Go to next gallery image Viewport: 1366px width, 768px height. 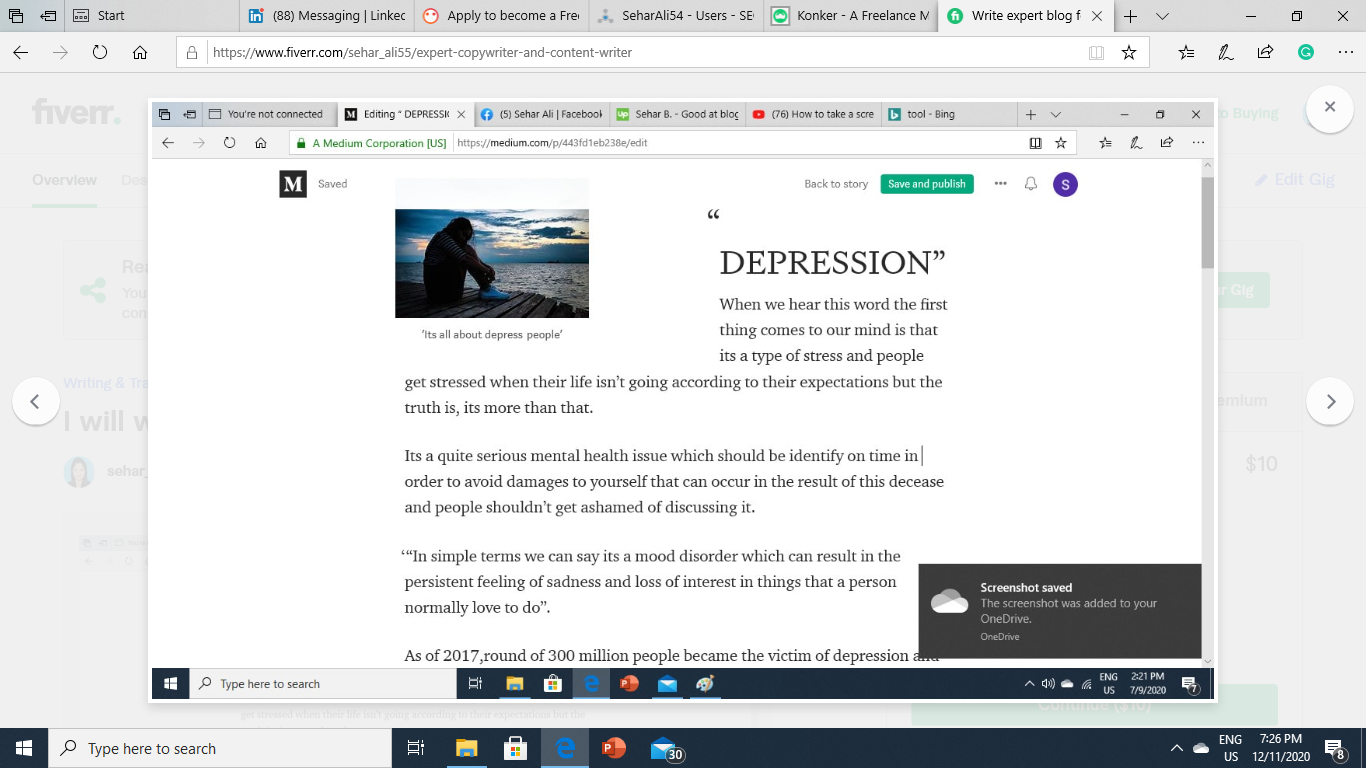1330,402
